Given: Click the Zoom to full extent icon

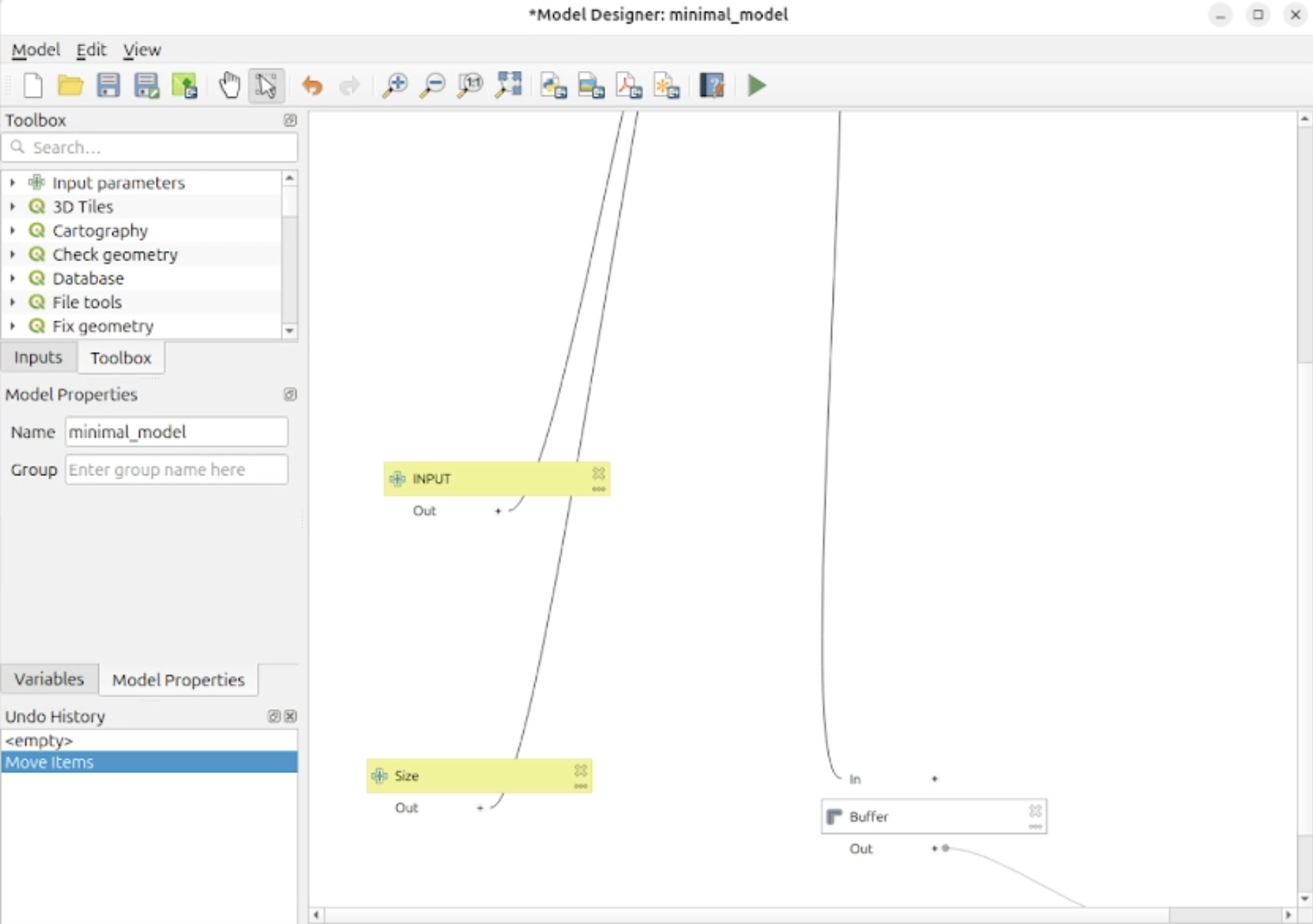Looking at the screenshot, I should pos(508,86).
